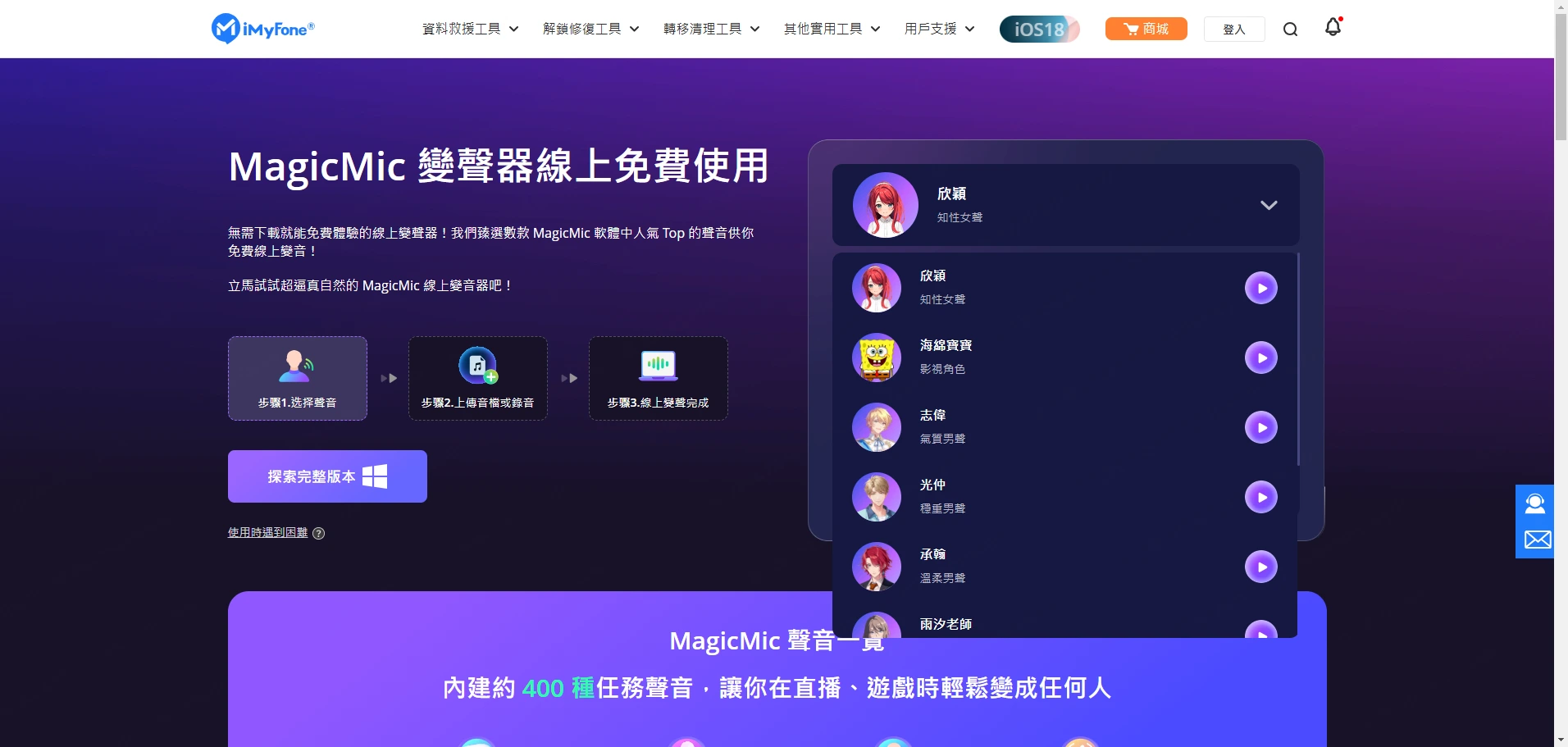Click the selected 欣穎 avatar in dropdown header
The height and width of the screenshot is (747, 1568).
point(886,205)
